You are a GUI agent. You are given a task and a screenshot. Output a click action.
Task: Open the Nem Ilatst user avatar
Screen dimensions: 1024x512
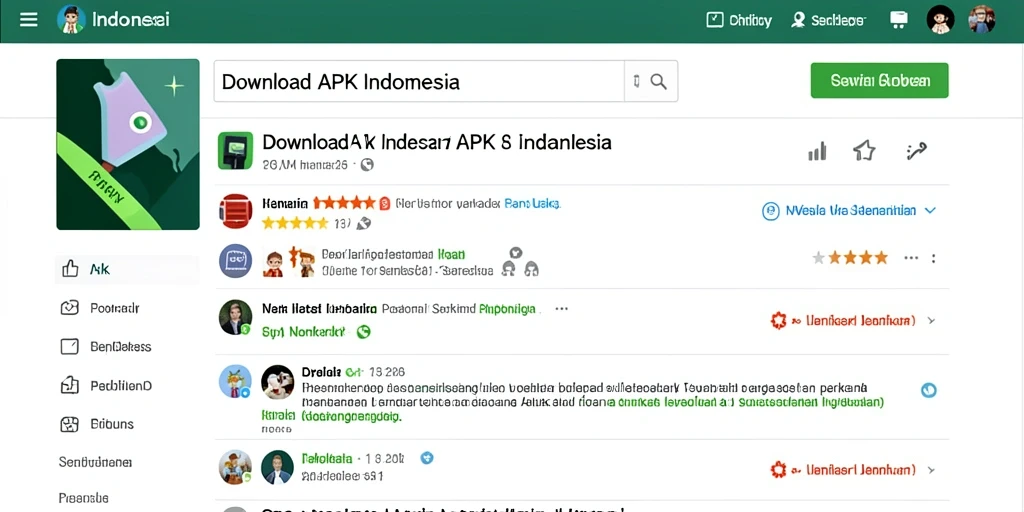coord(235,317)
